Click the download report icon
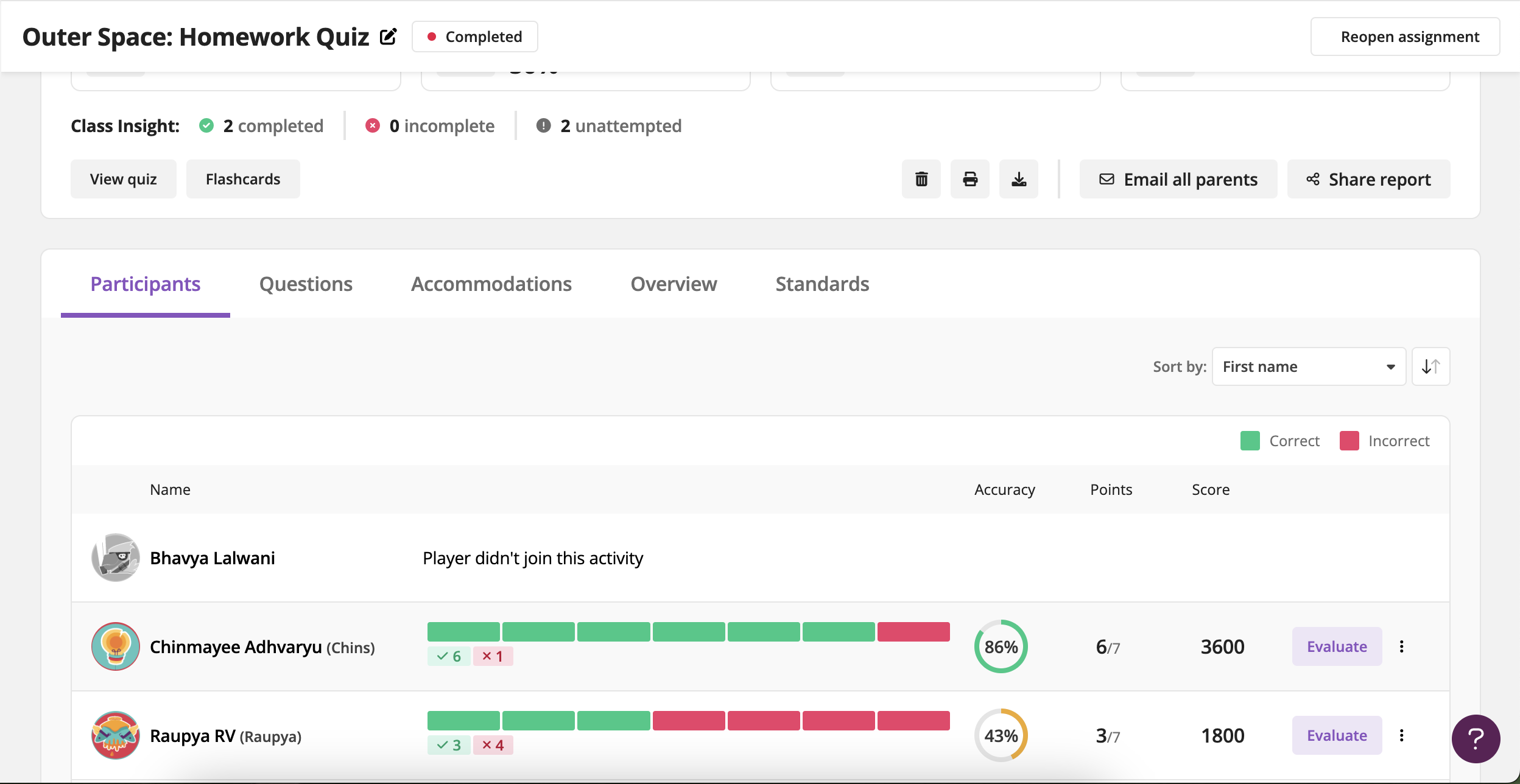 click(1019, 179)
